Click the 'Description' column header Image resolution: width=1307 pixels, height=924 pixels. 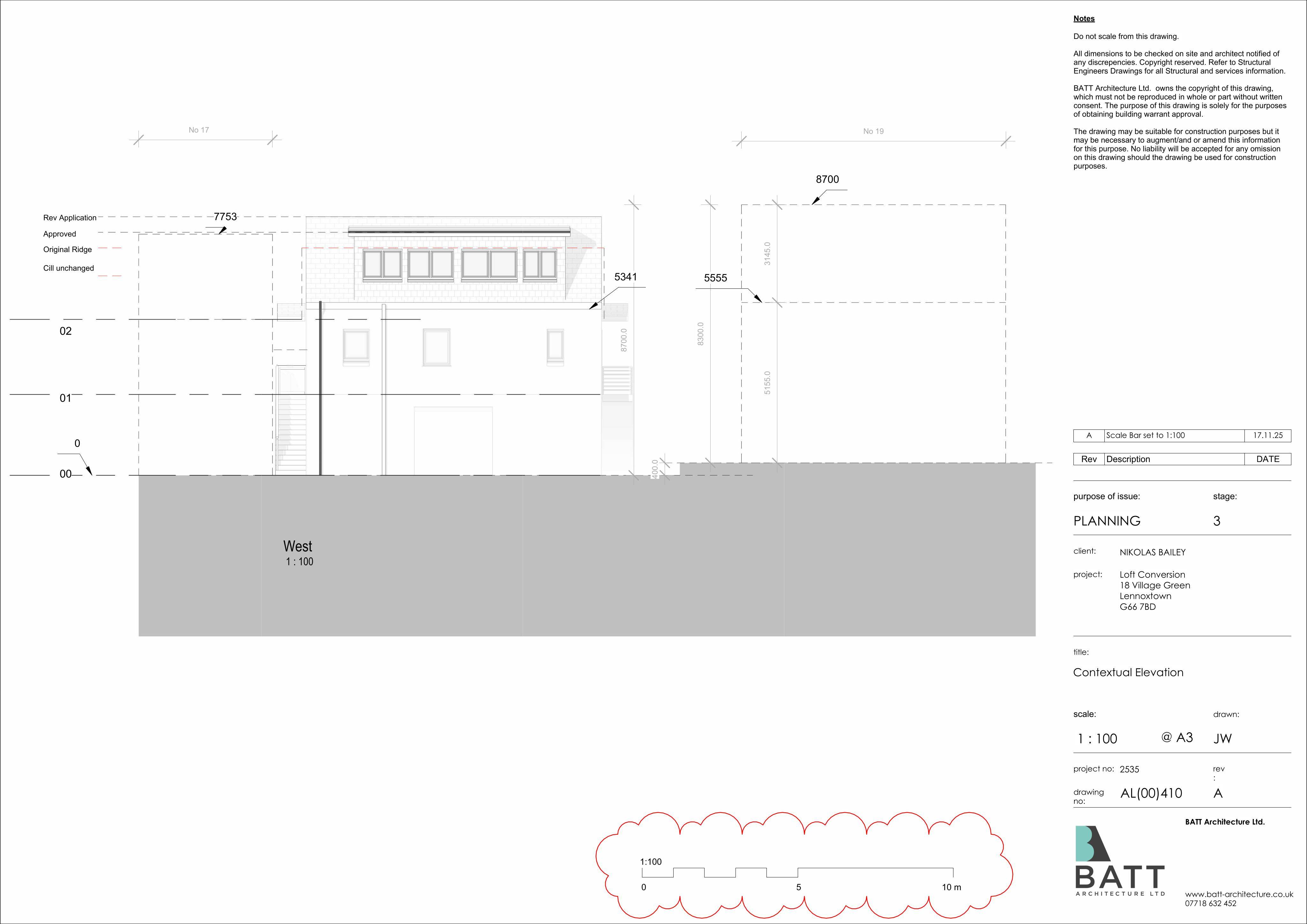point(1128,459)
